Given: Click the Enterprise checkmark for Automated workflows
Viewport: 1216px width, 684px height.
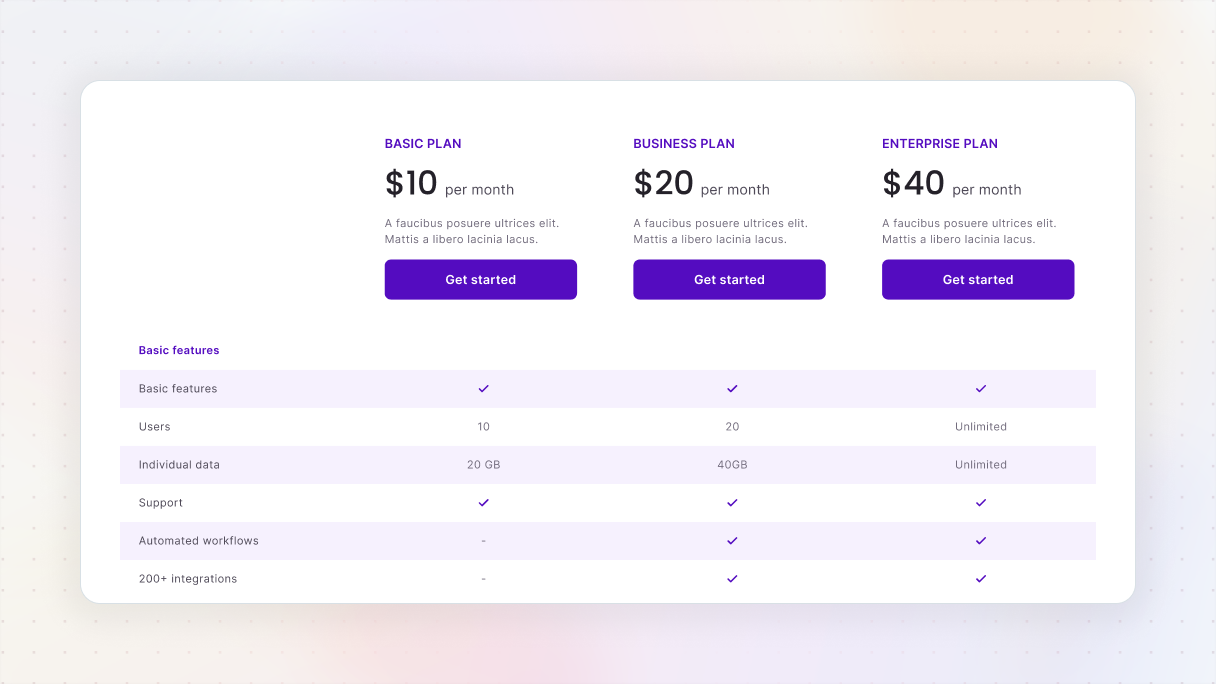Looking at the screenshot, I should (980, 540).
